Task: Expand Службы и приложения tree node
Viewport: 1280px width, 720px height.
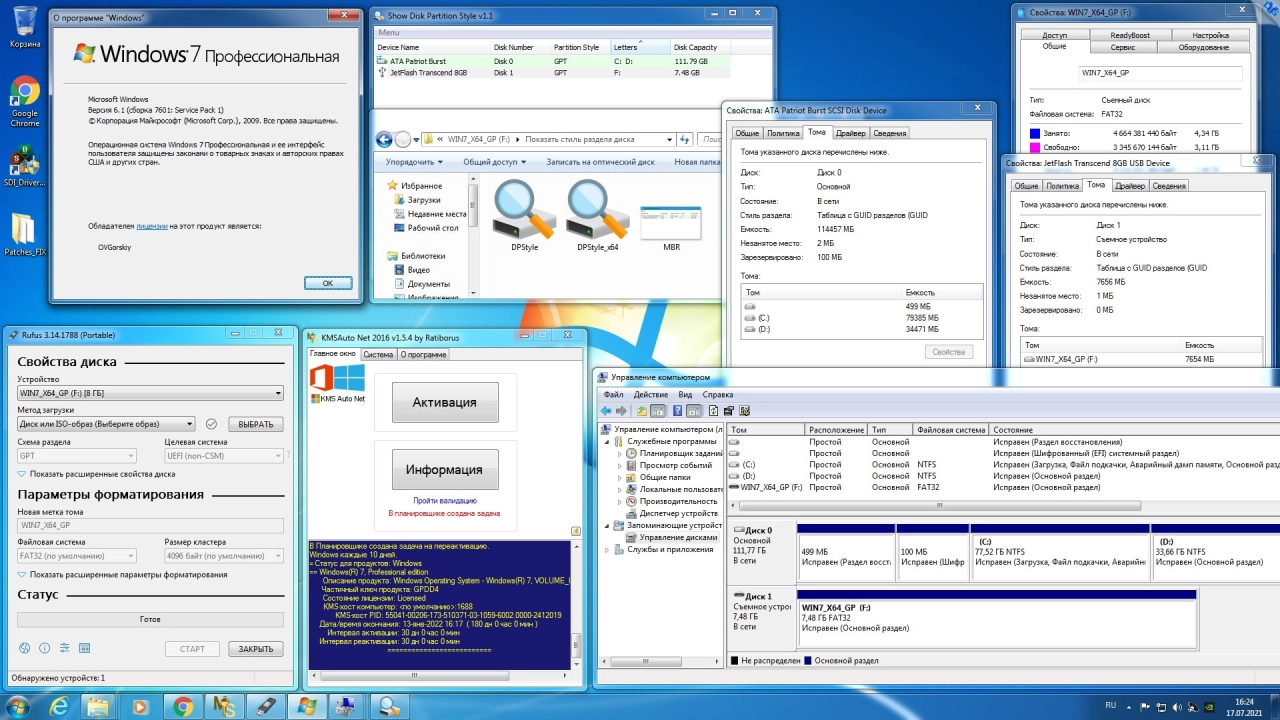Action: (x=607, y=549)
